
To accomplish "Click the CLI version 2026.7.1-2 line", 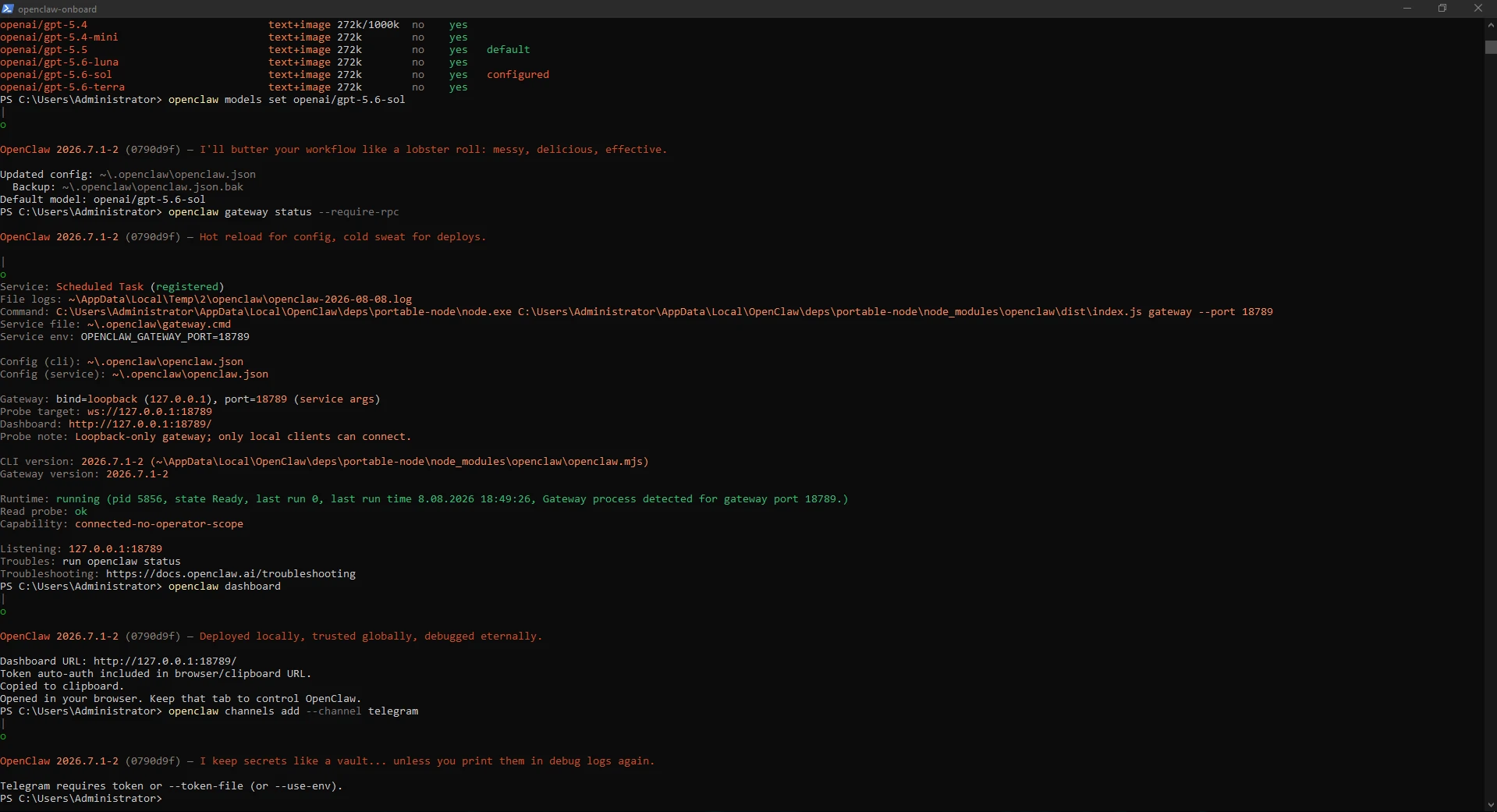I will pos(325,462).
